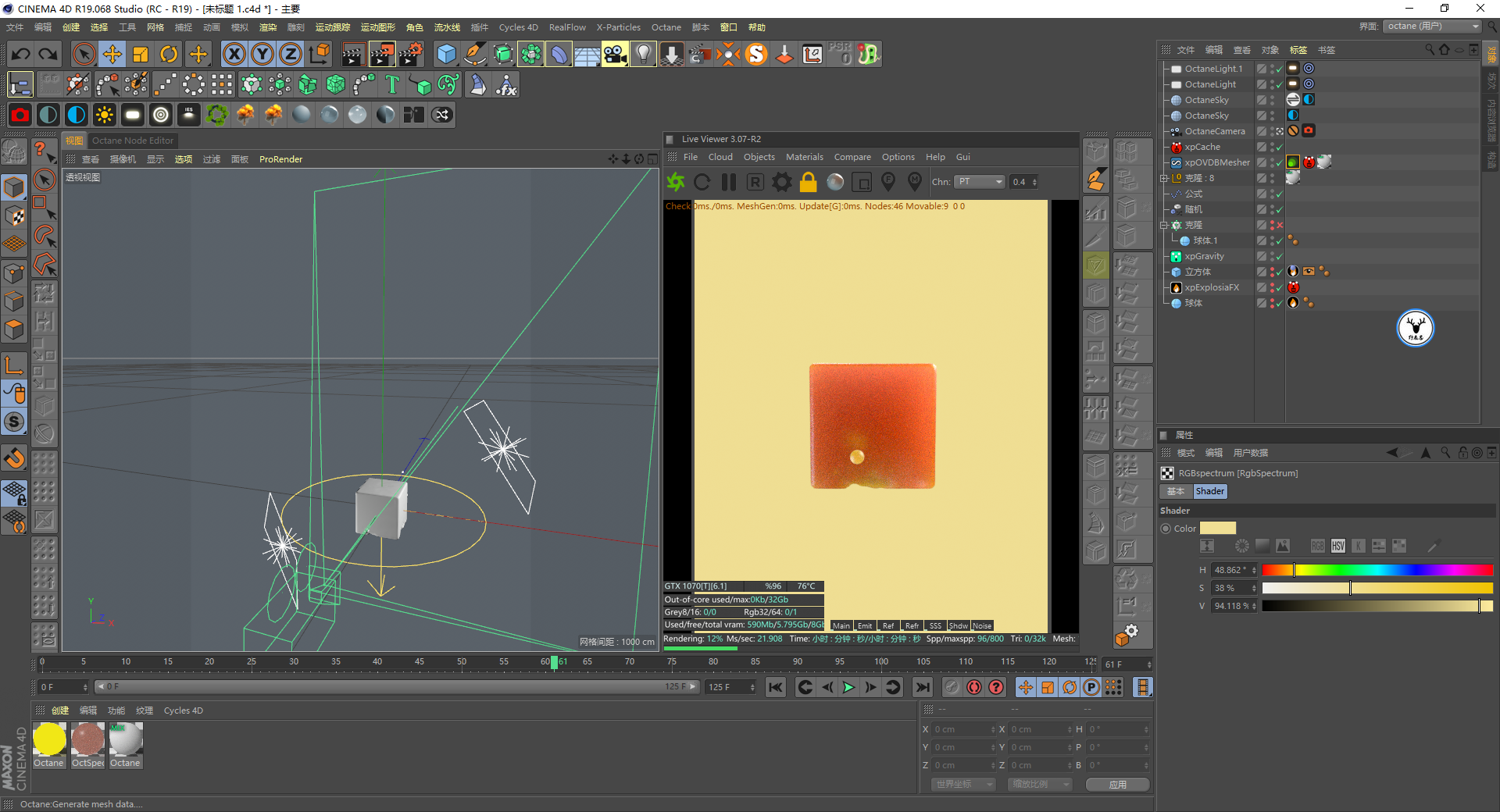
Task: Click the hue H rainbow slider
Action: pyautogui.click(x=1377, y=570)
